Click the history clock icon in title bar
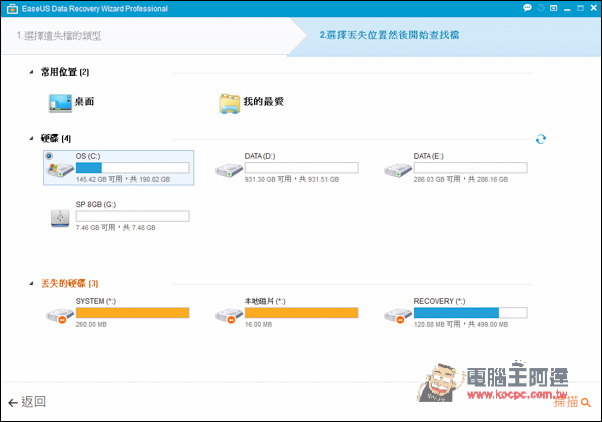This screenshot has height=422, width=602. click(x=541, y=8)
